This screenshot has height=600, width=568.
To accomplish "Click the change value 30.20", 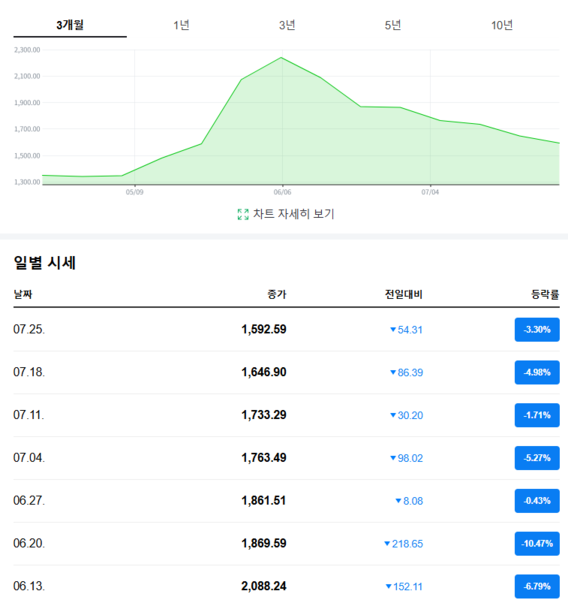I will coord(410,416).
